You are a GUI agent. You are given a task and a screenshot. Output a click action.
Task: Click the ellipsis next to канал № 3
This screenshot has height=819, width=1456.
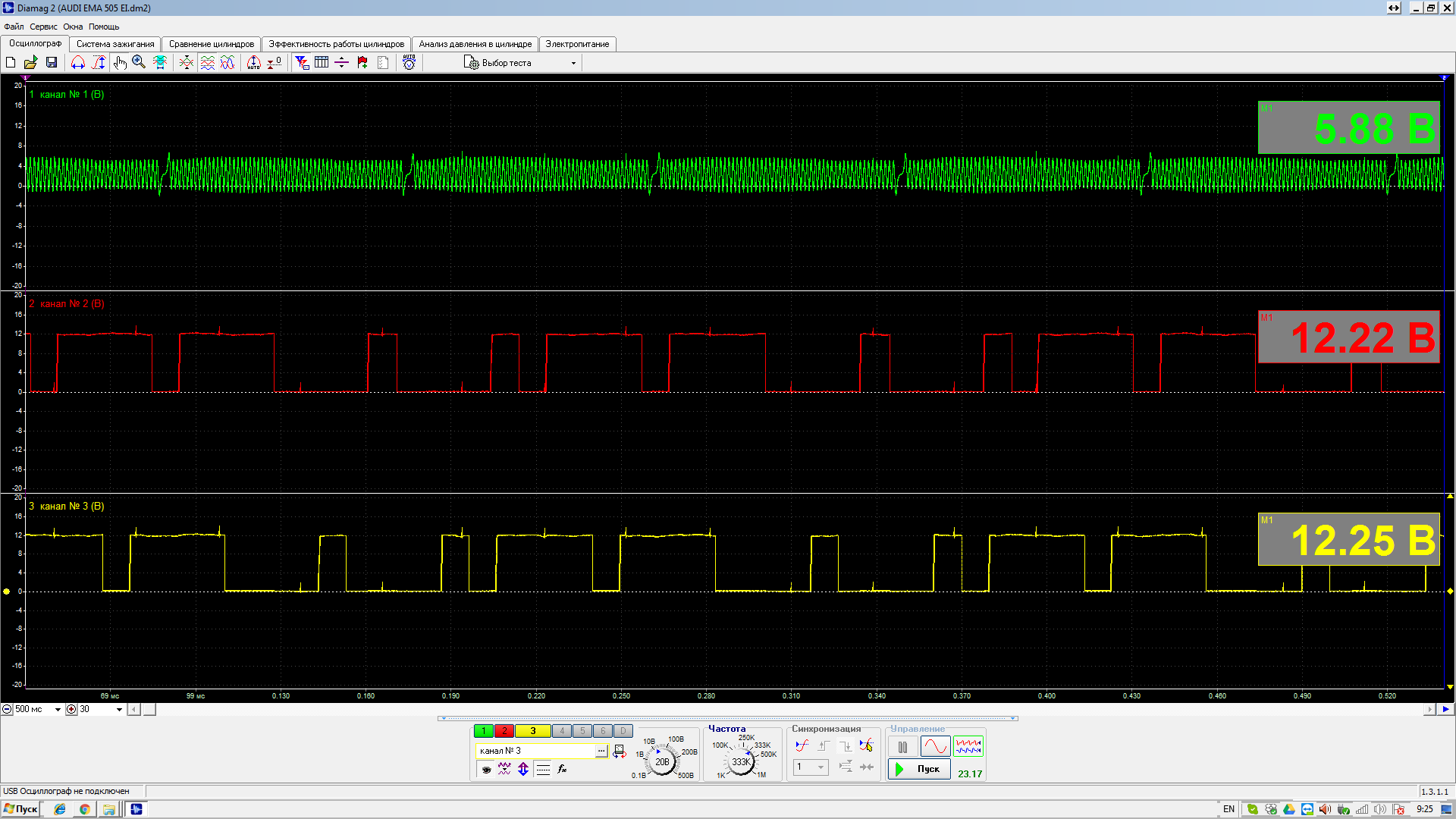pos(601,751)
